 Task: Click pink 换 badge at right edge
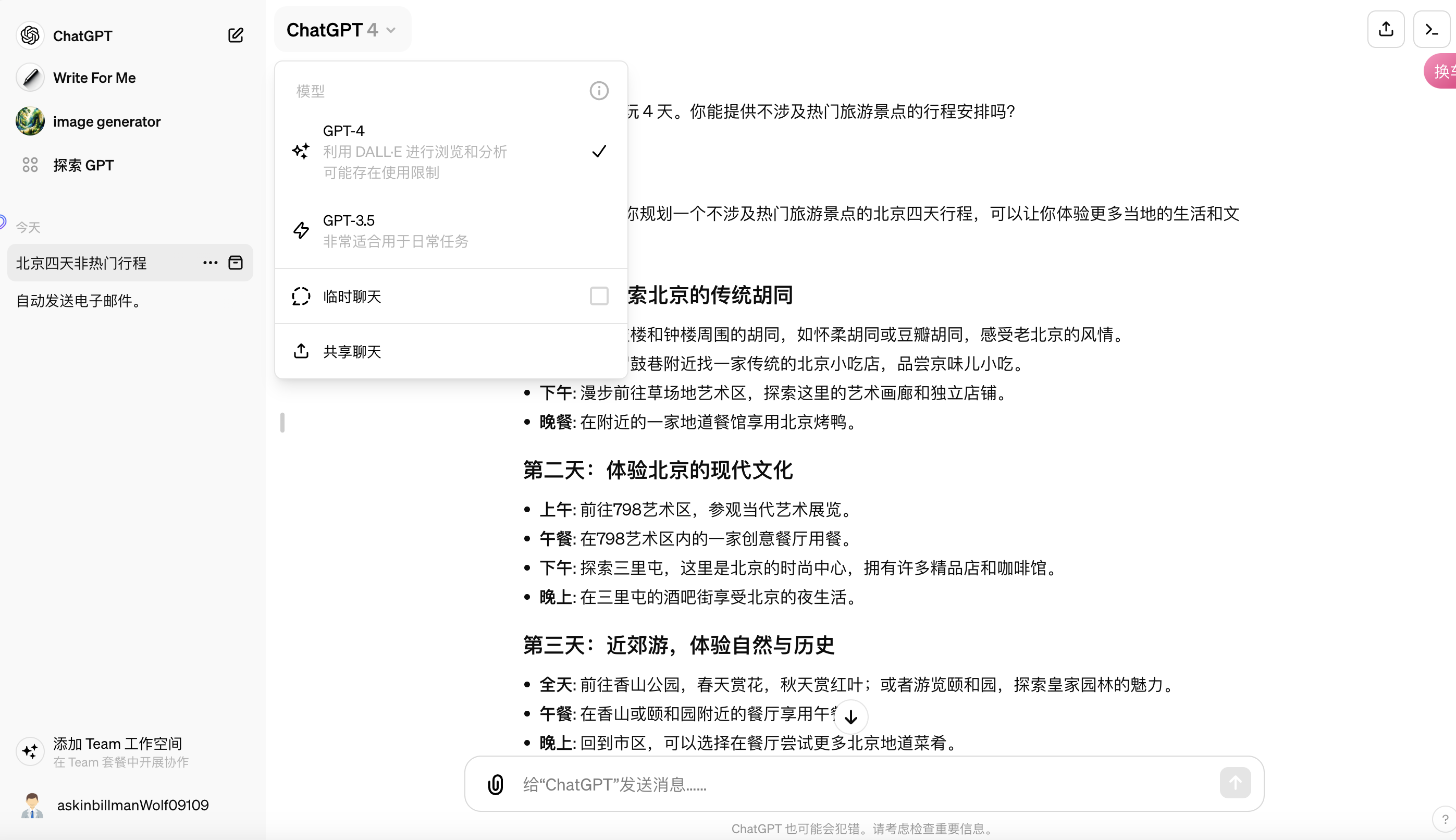click(x=1440, y=71)
